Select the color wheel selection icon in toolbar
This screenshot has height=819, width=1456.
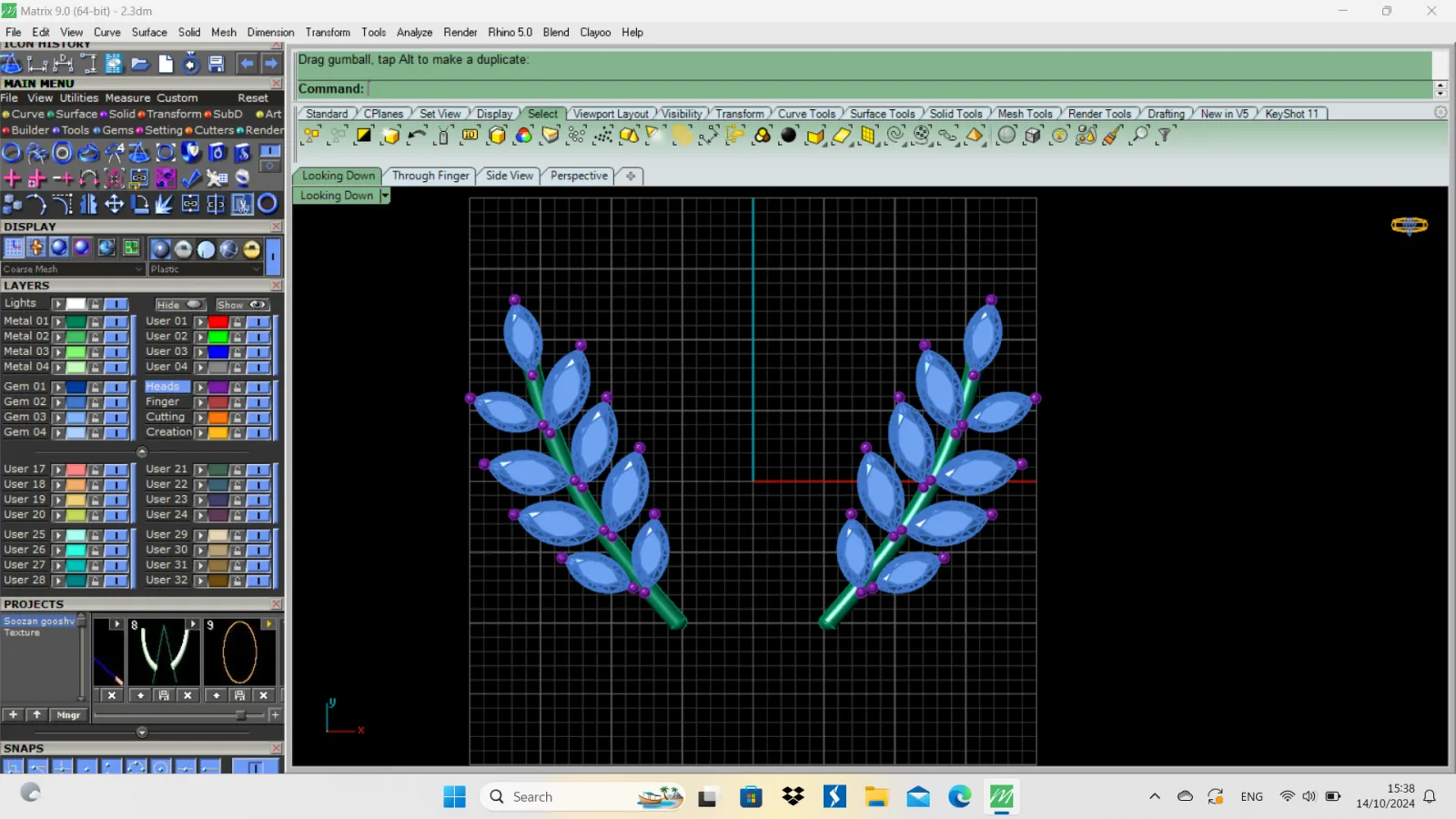point(523,136)
